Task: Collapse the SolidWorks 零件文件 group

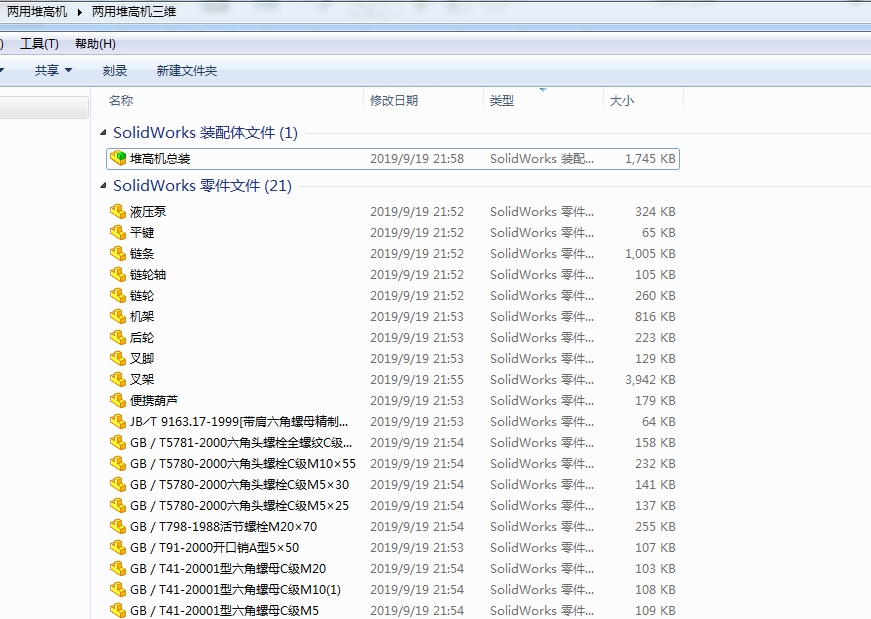Action: 103,186
